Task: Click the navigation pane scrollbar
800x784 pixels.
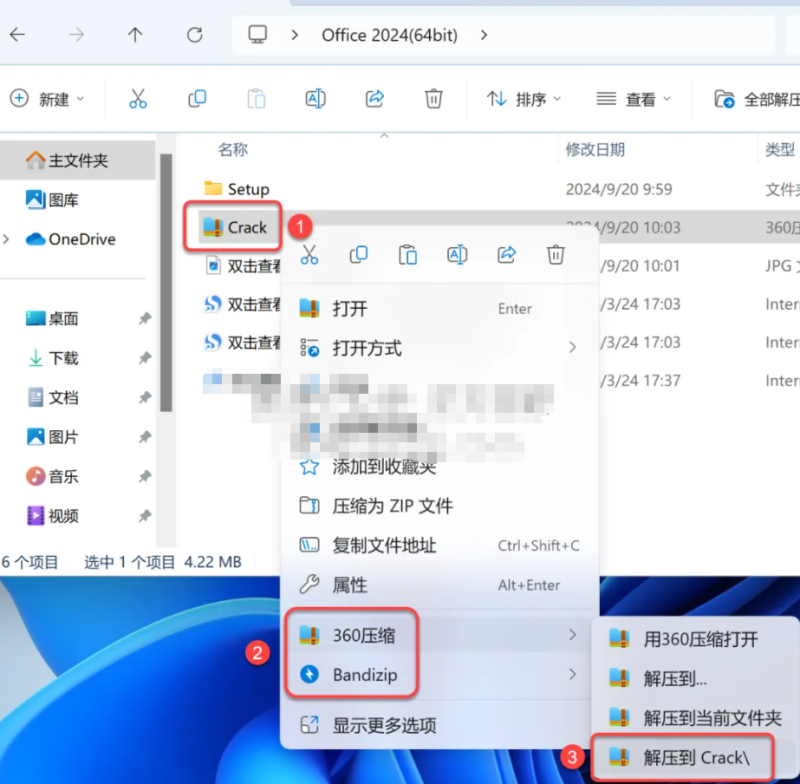Action: pyautogui.click(x=166, y=282)
